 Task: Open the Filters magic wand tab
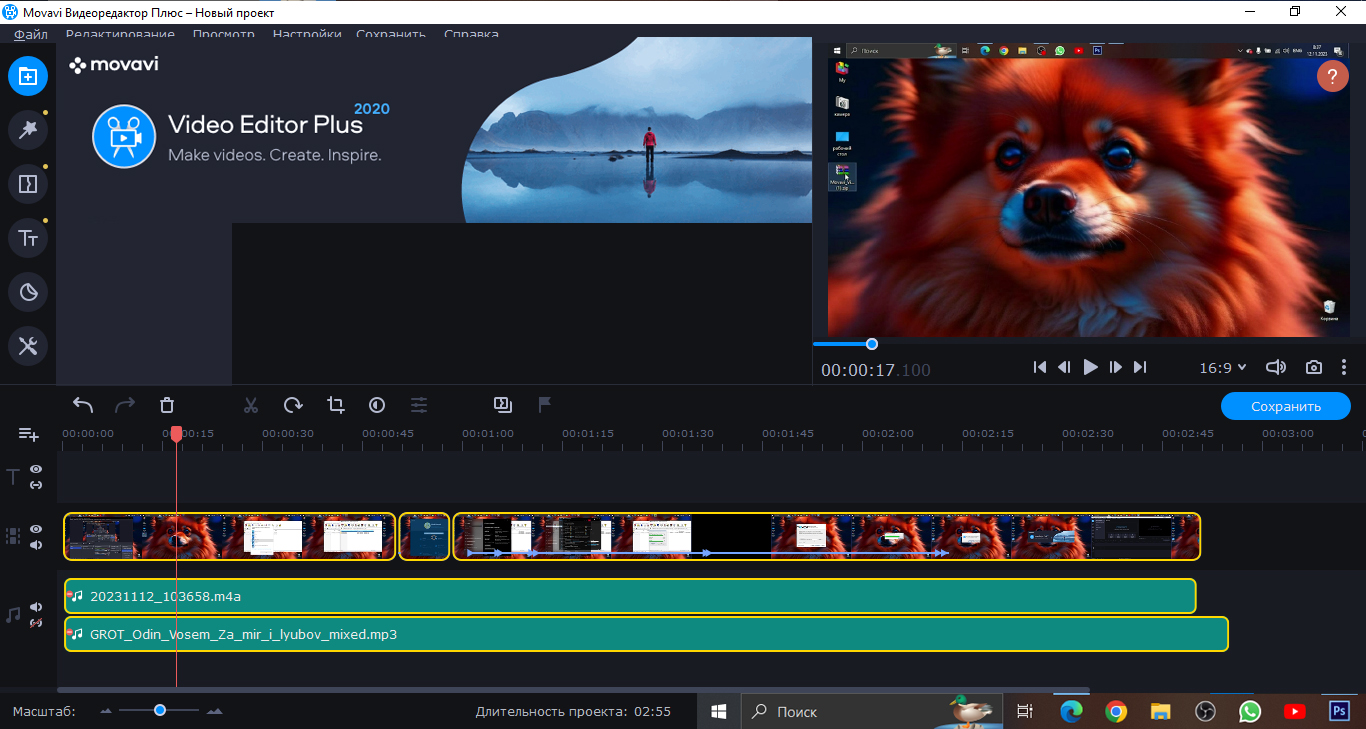[28, 129]
